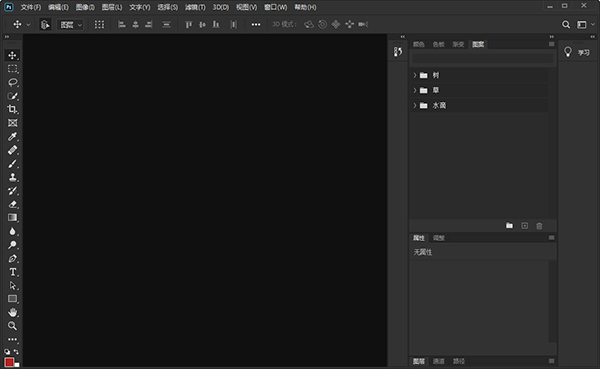Open the History panel icon
The image size is (600, 369).
point(398,52)
